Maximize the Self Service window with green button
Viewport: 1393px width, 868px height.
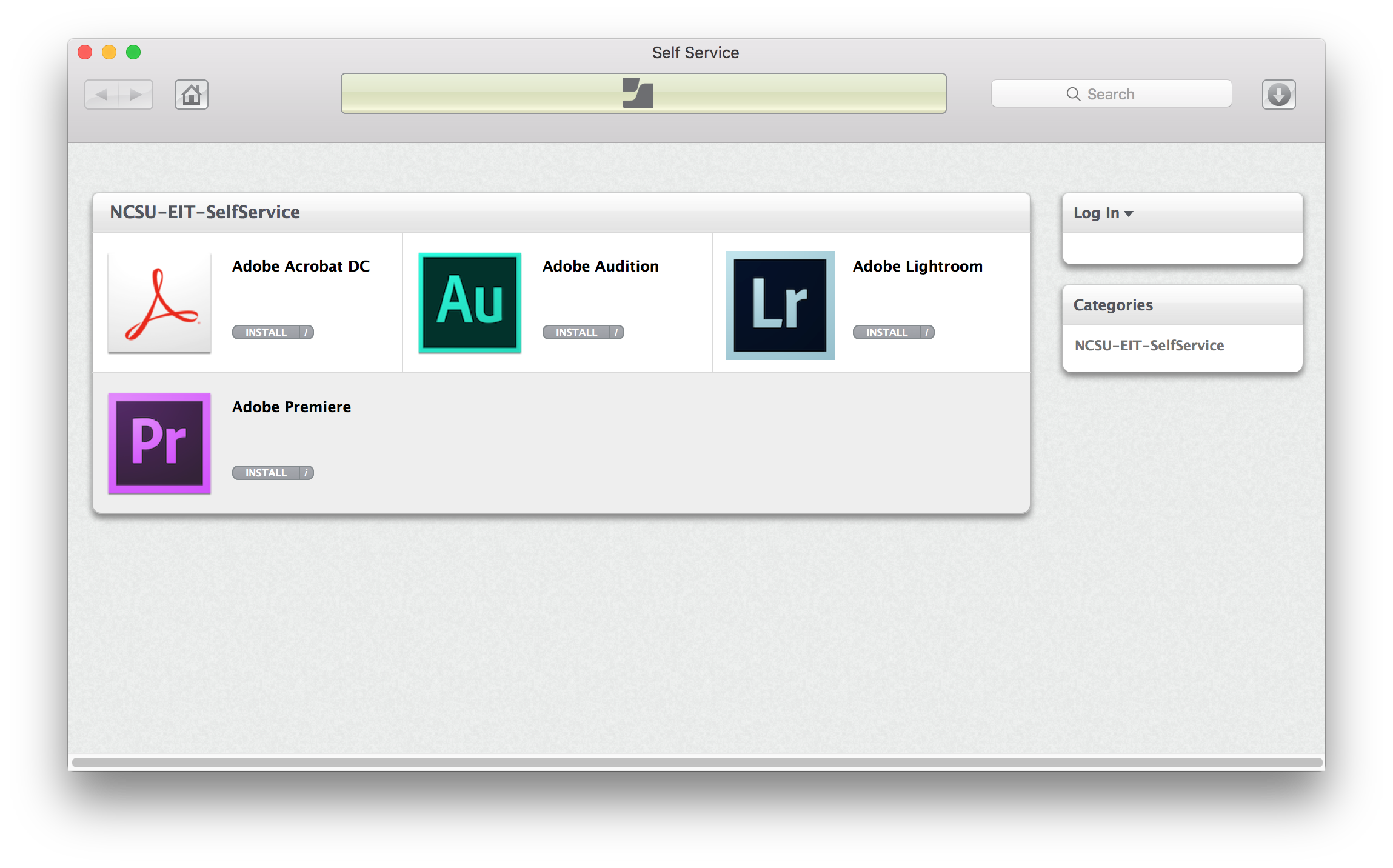(133, 52)
